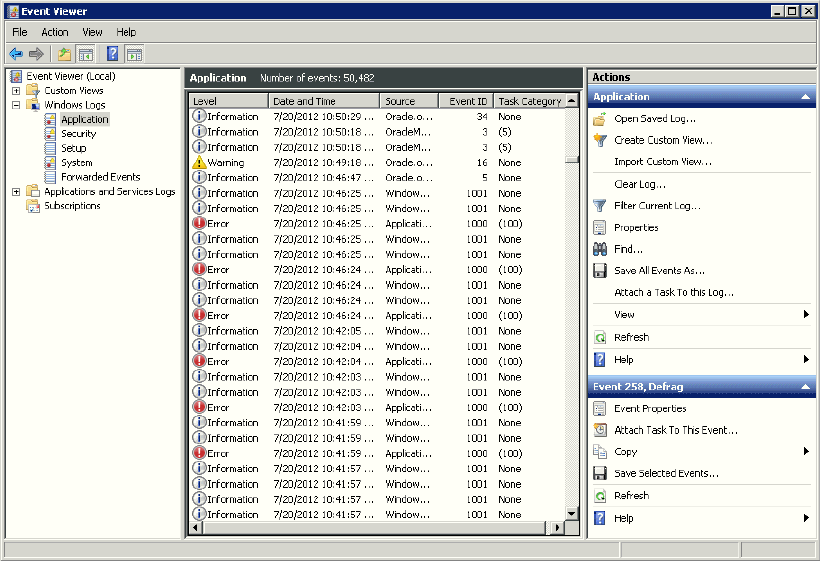Collapse the Event 258, Defrag section
The width and height of the screenshot is (820, 561).
pyautogui.click(x=806, y=387)
